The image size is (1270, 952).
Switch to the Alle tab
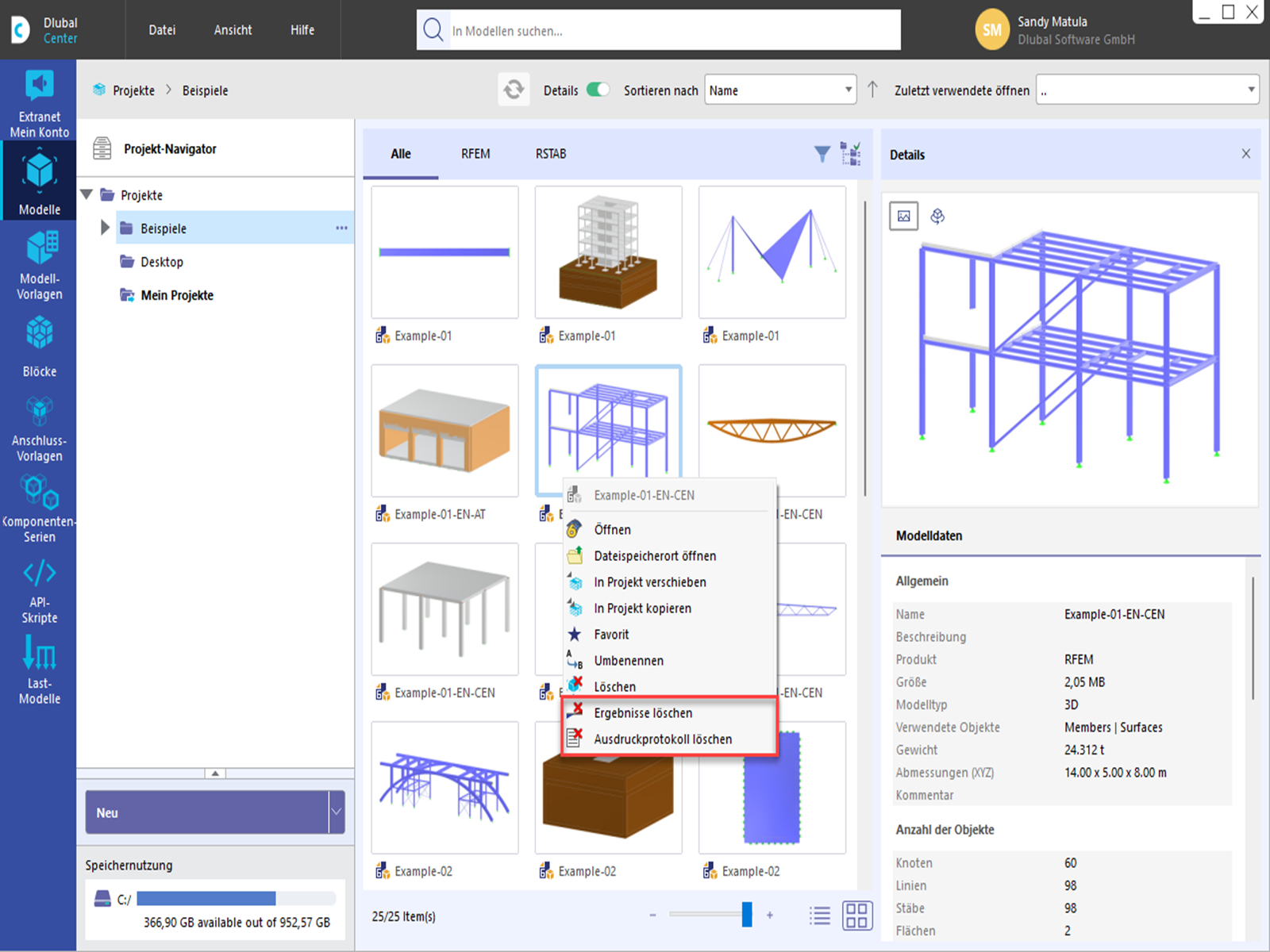pos(401,154)
